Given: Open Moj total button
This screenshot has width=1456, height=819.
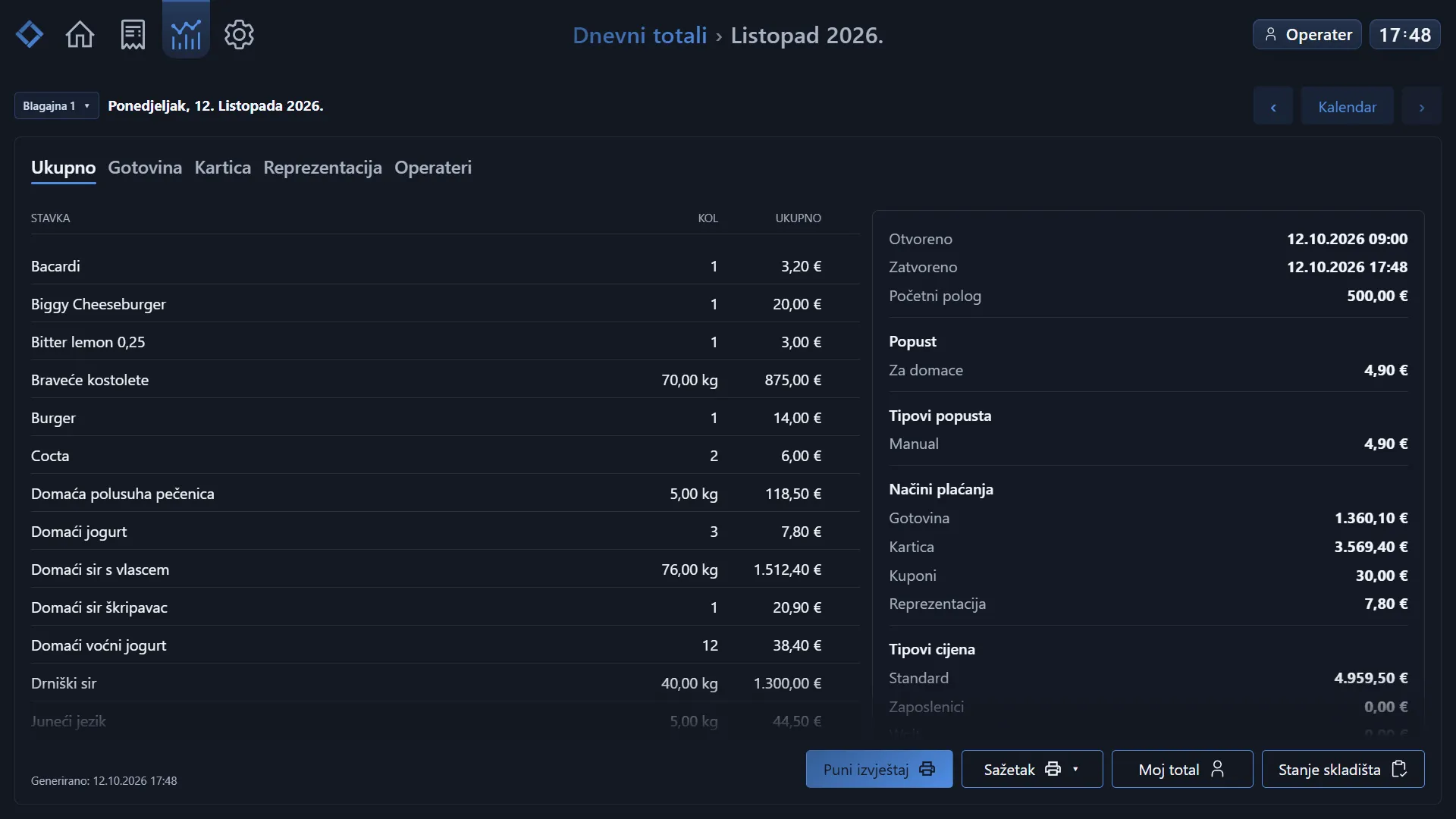Looking at the screenshot, I should pos(1181,769).
